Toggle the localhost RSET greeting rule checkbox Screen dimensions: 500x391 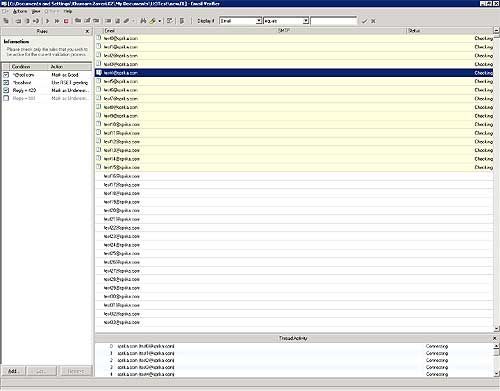tap(6, 82)
